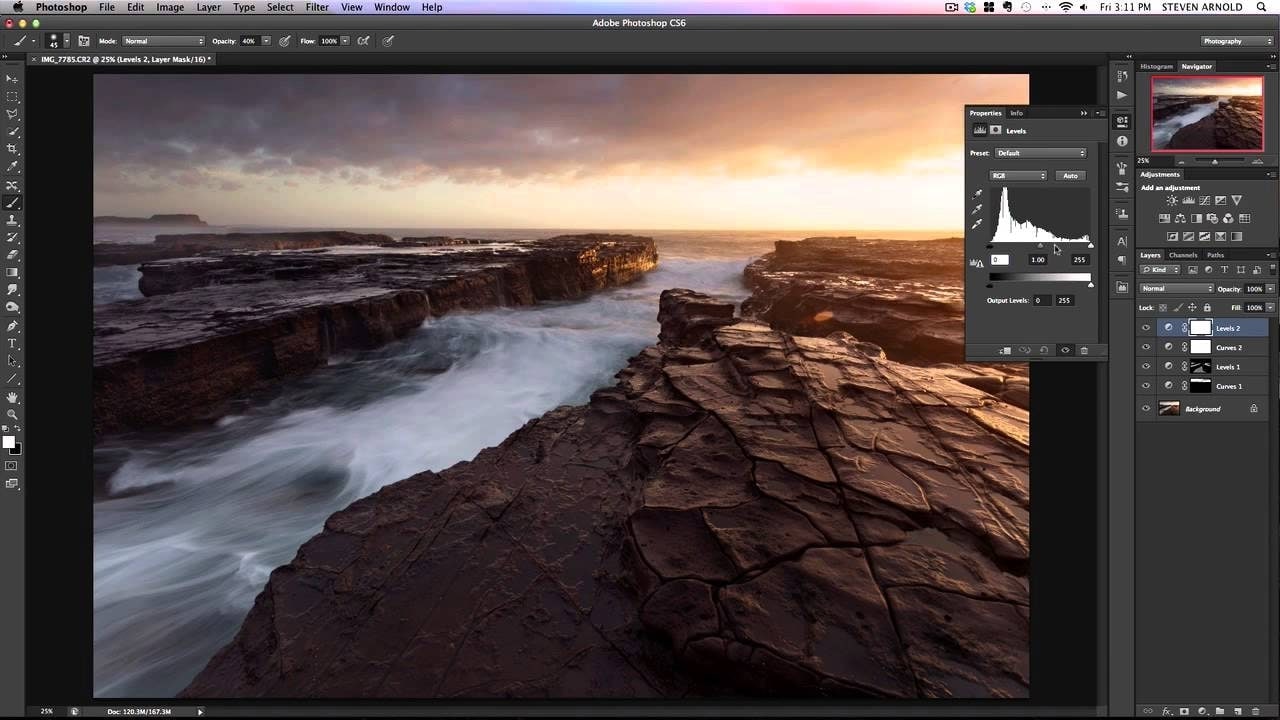Open the Filter menu
The height and width of the screenshot is (720, 1280).
[317, 7]
